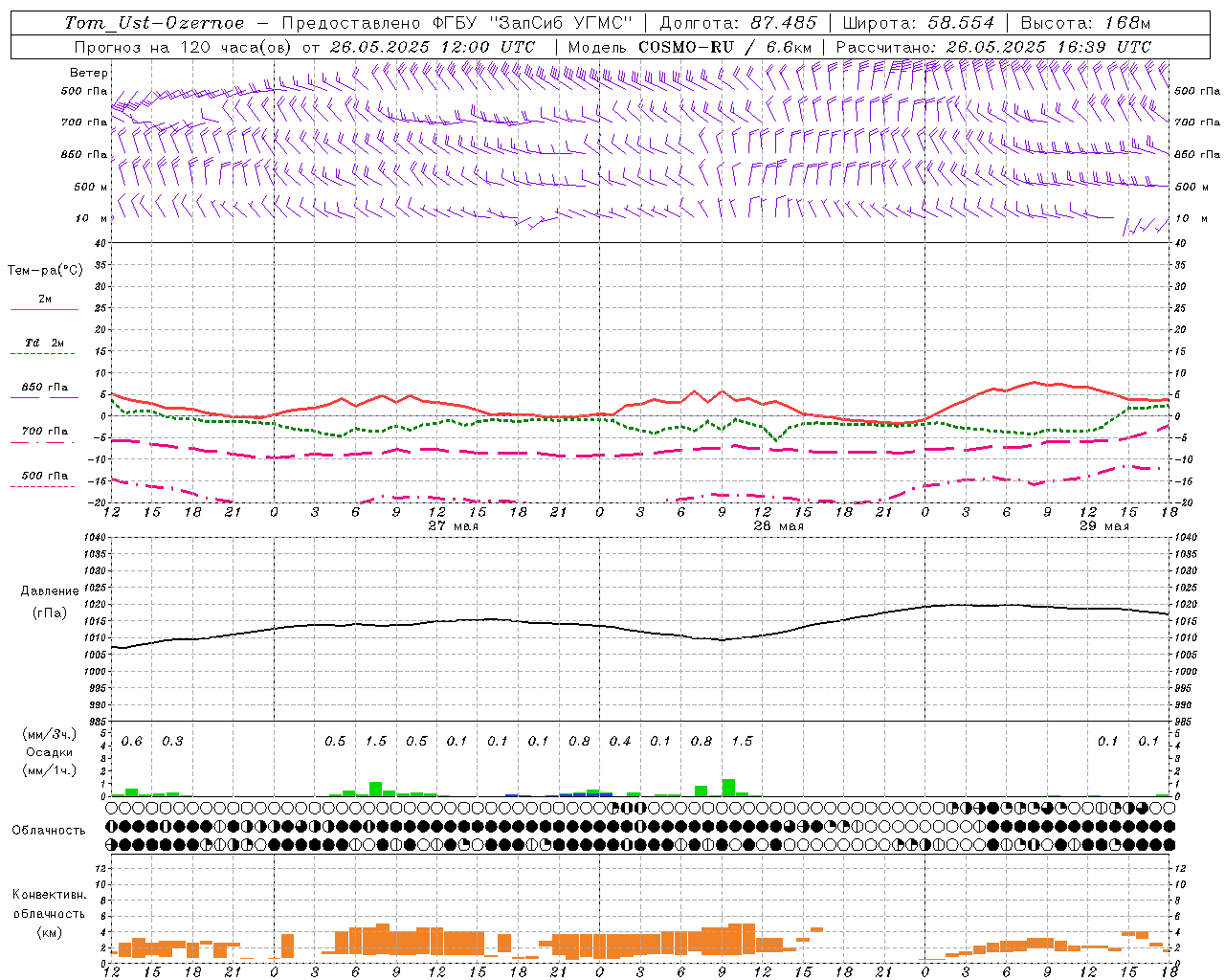Viewport: 1225px width, 980px height.
Task: Click the 1040 tick on the left pressure axis
Action: (93, 537)
